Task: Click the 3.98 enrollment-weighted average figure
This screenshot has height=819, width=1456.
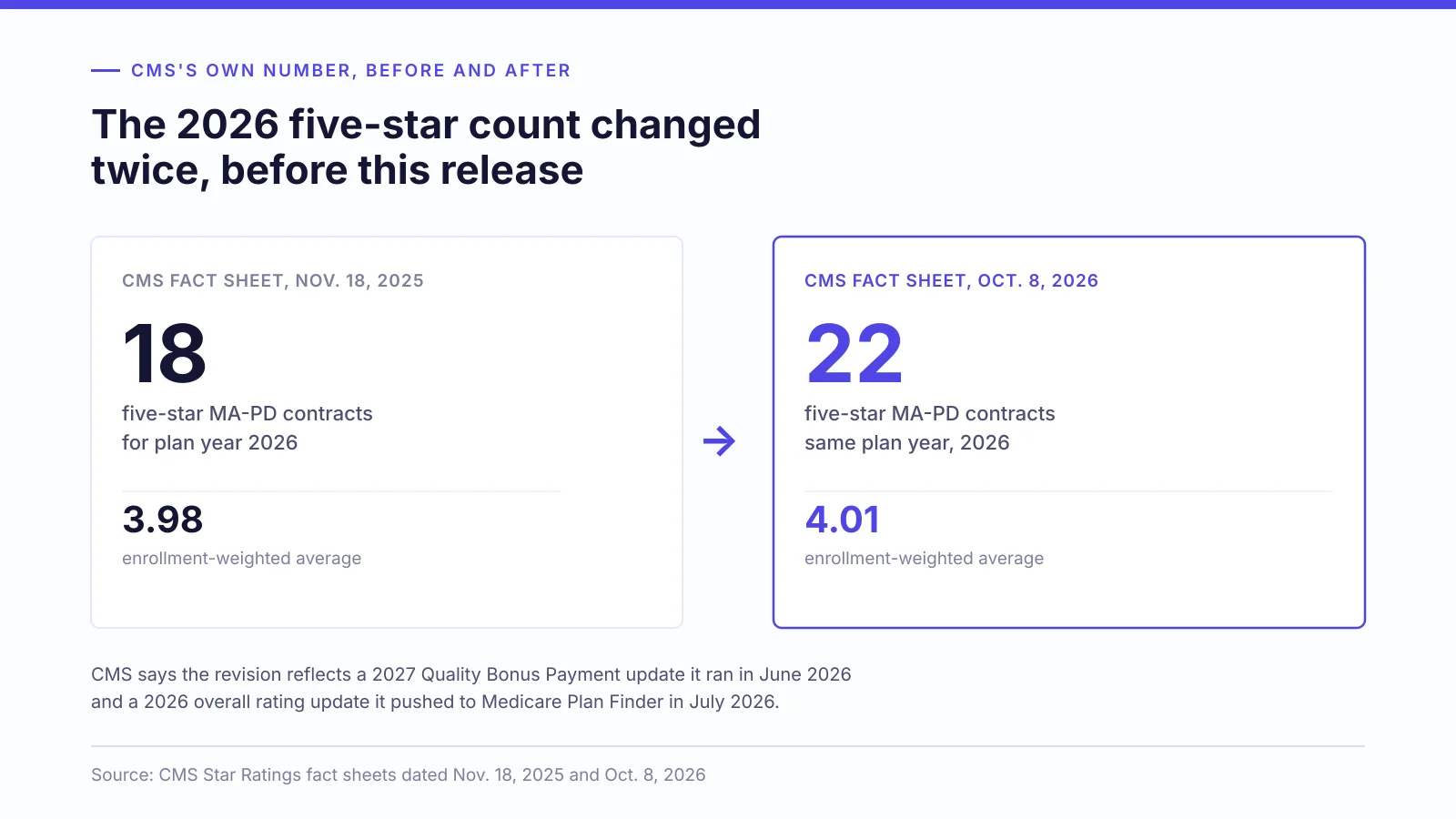Action: 163,520
